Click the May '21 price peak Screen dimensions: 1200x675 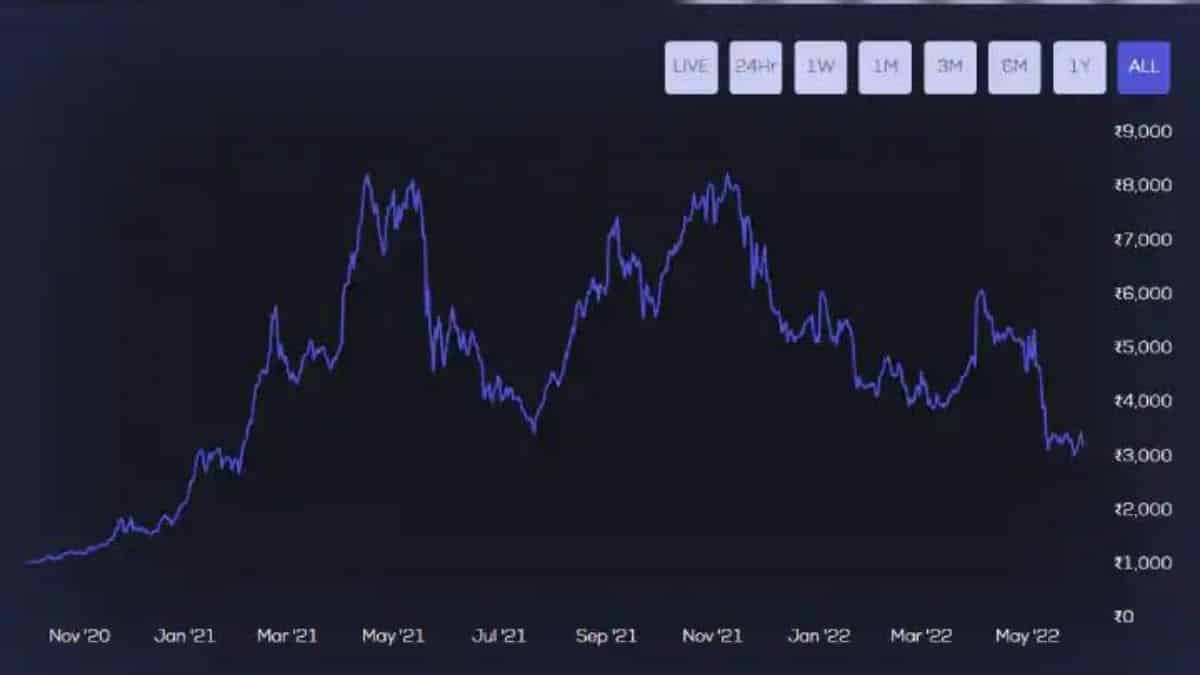(x=368, y=173)
